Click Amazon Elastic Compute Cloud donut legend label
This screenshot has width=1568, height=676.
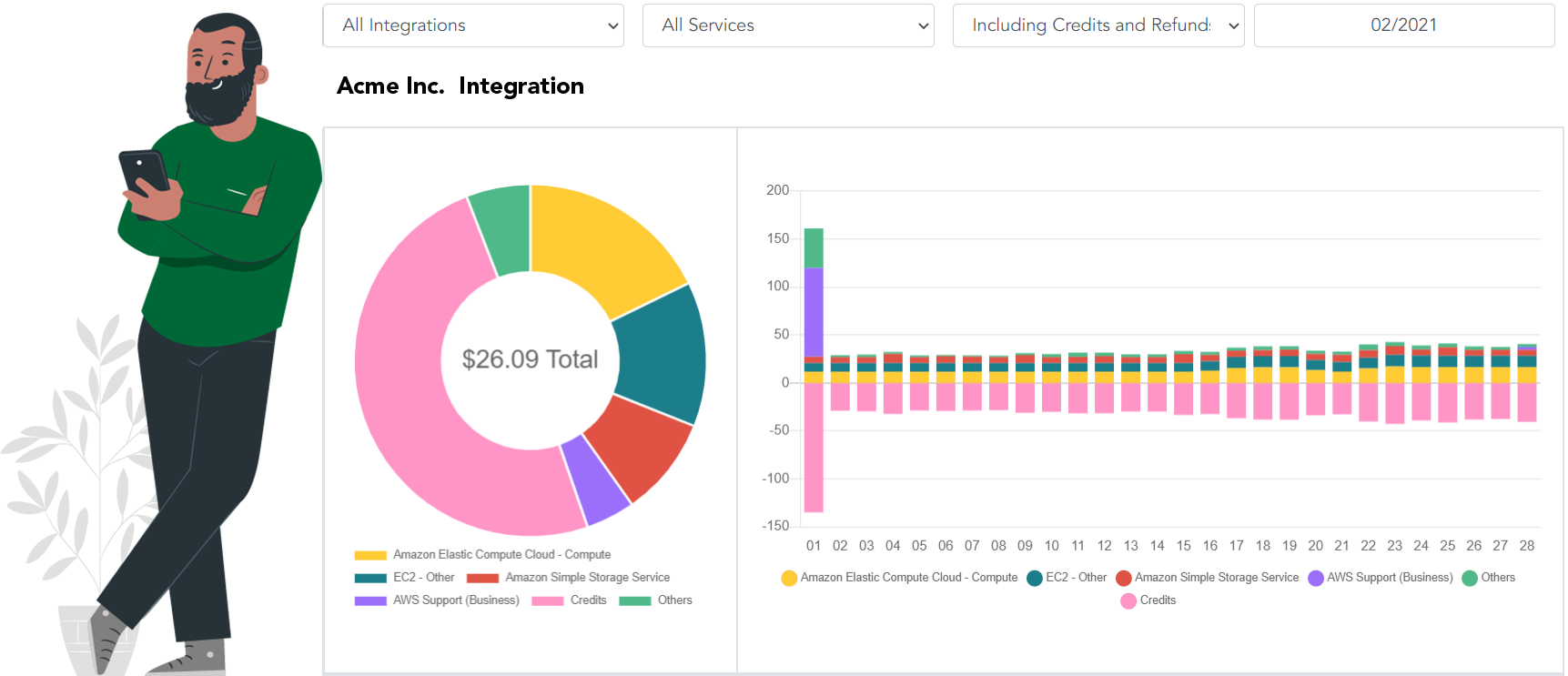(501, 555)
